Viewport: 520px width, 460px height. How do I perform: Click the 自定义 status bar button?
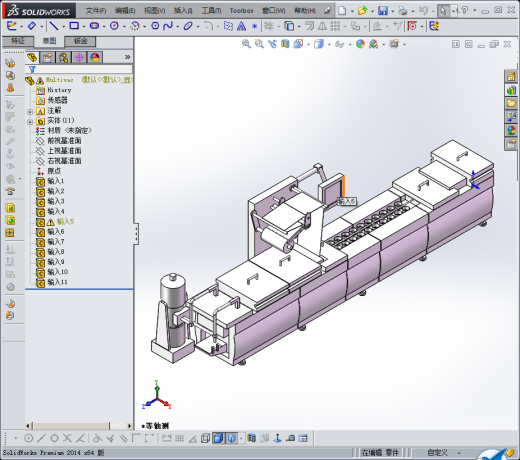[437, 453]
